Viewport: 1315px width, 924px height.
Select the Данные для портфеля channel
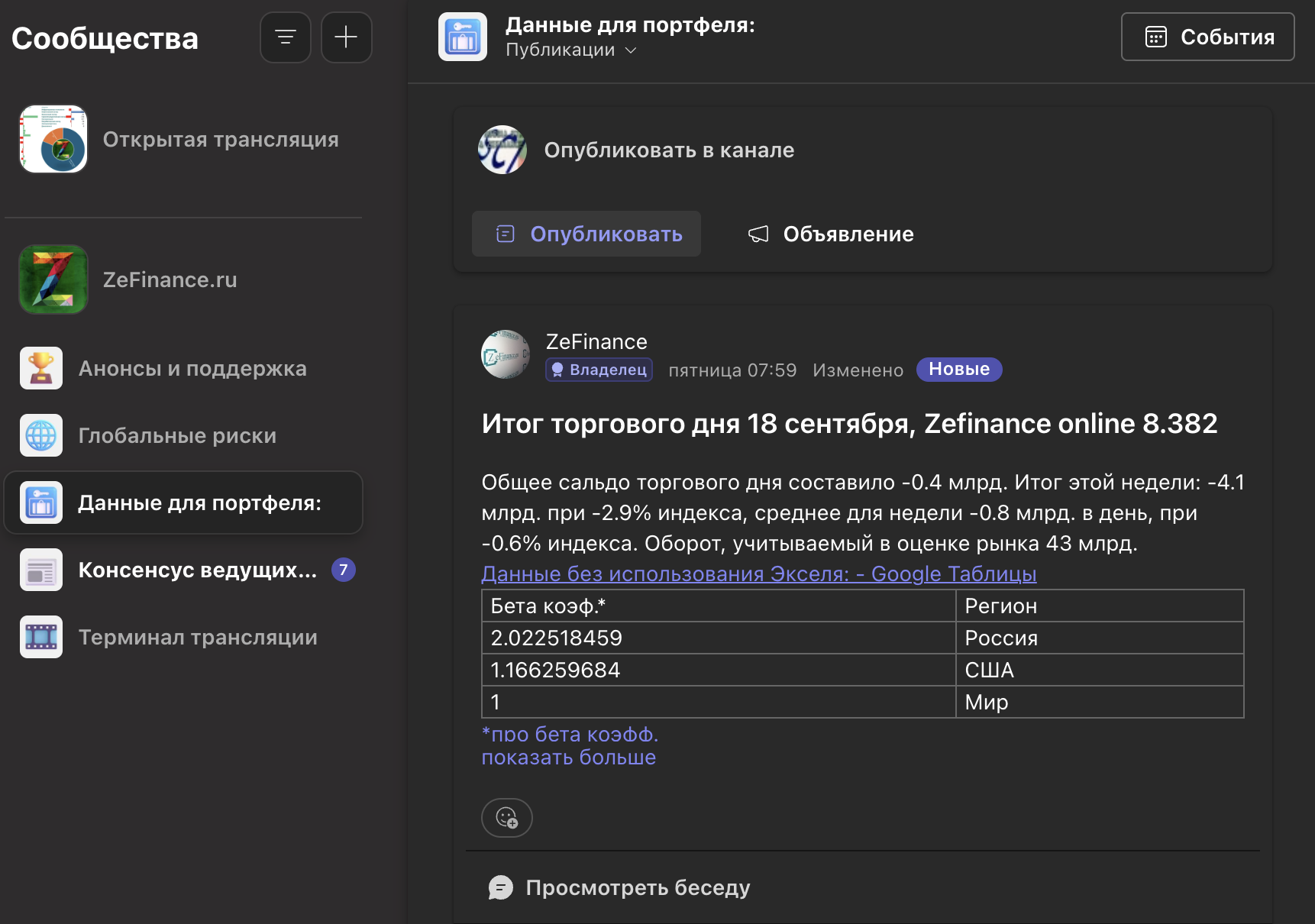183,502
